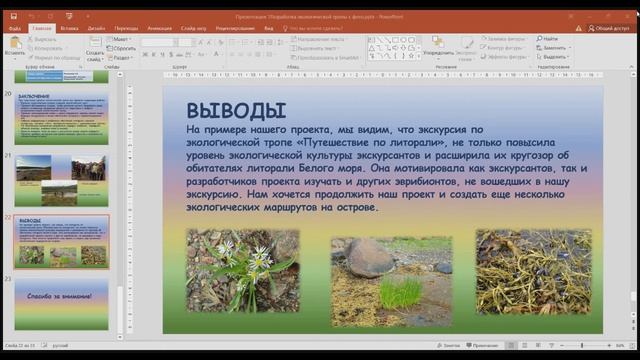Click the zoom slider handle
Image resolution: width=640 pixels, height=360 pixels.
pos(582,345)
